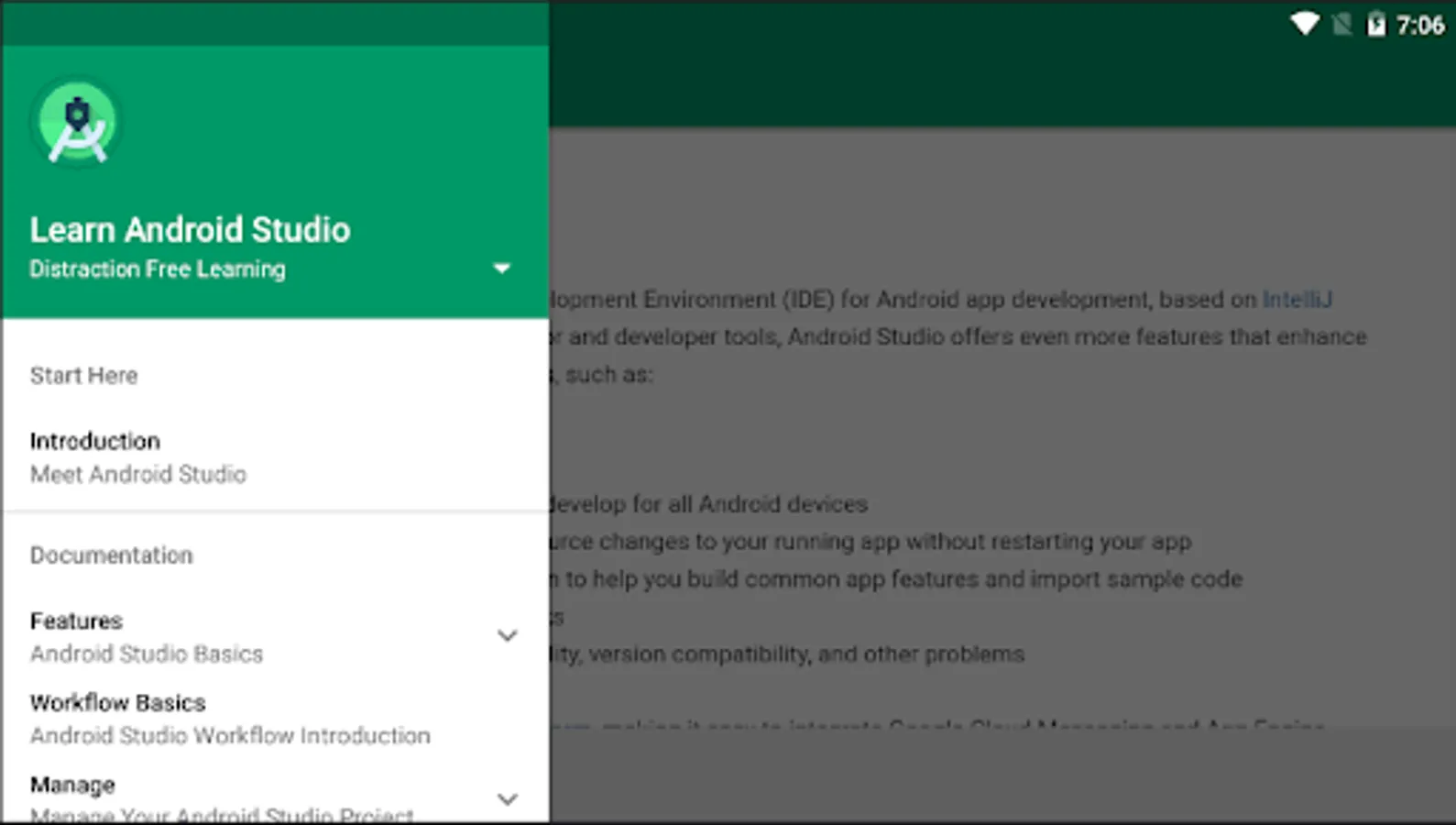Open account dropdown arrow beside Distraction Free Learning
This screenshot has height=825, width=1456.
501,269
